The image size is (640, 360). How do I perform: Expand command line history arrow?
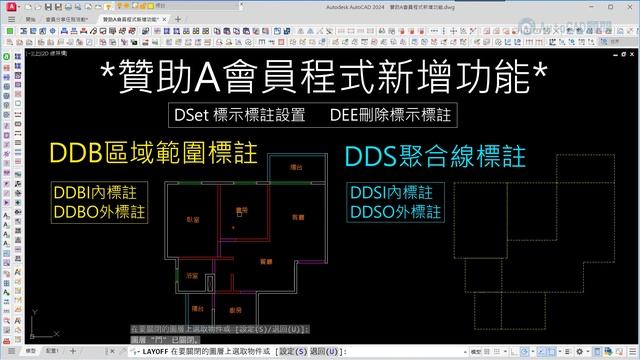(465, 351)
